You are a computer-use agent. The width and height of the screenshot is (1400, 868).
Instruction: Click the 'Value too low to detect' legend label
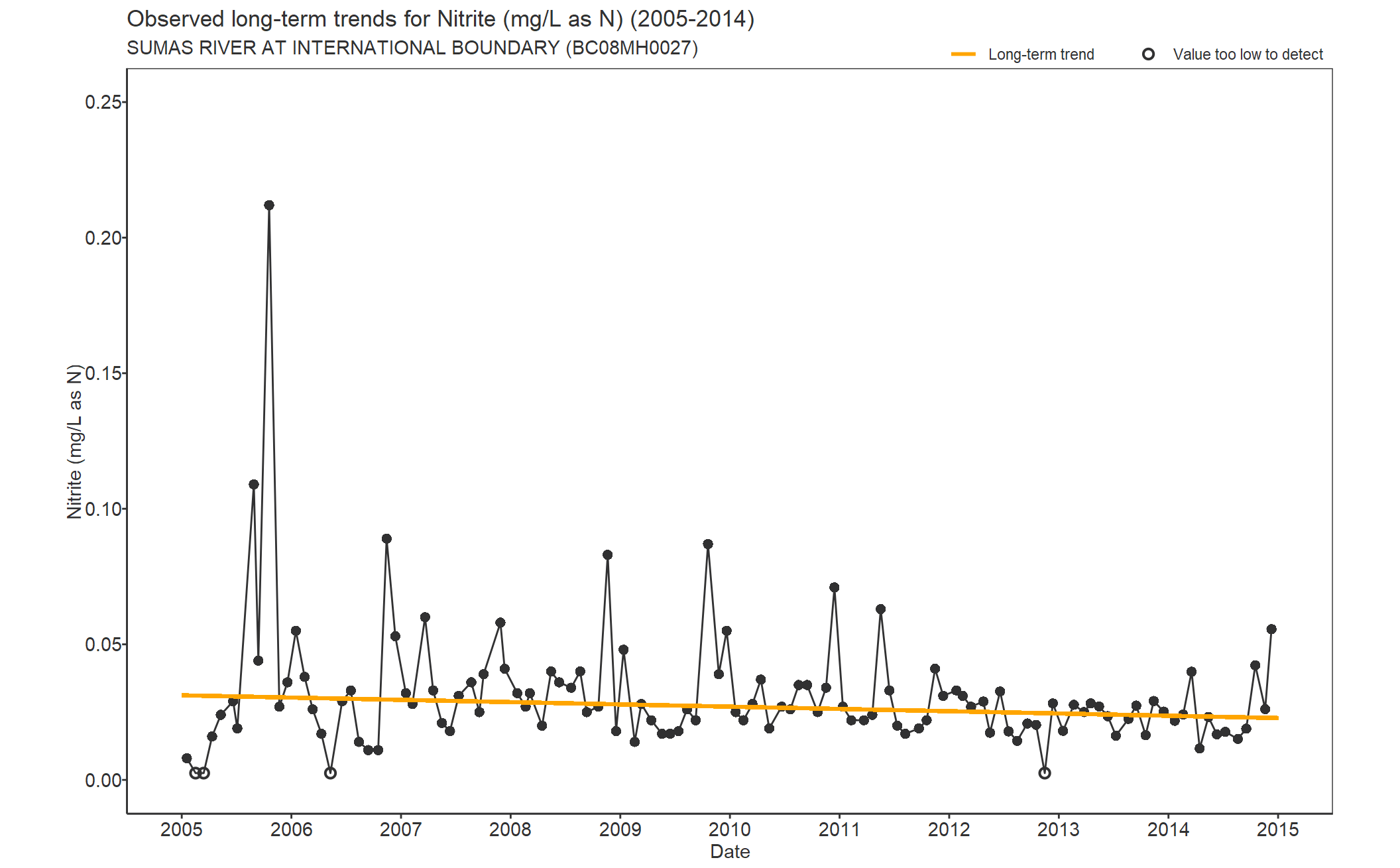click(x=1248, y=54)
